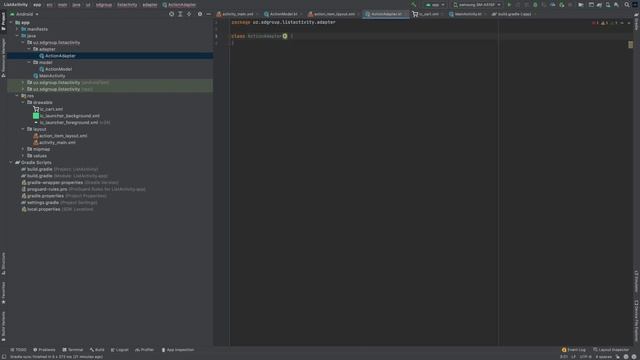
Task: Collapse the layout folder
Action: point(23,129)
